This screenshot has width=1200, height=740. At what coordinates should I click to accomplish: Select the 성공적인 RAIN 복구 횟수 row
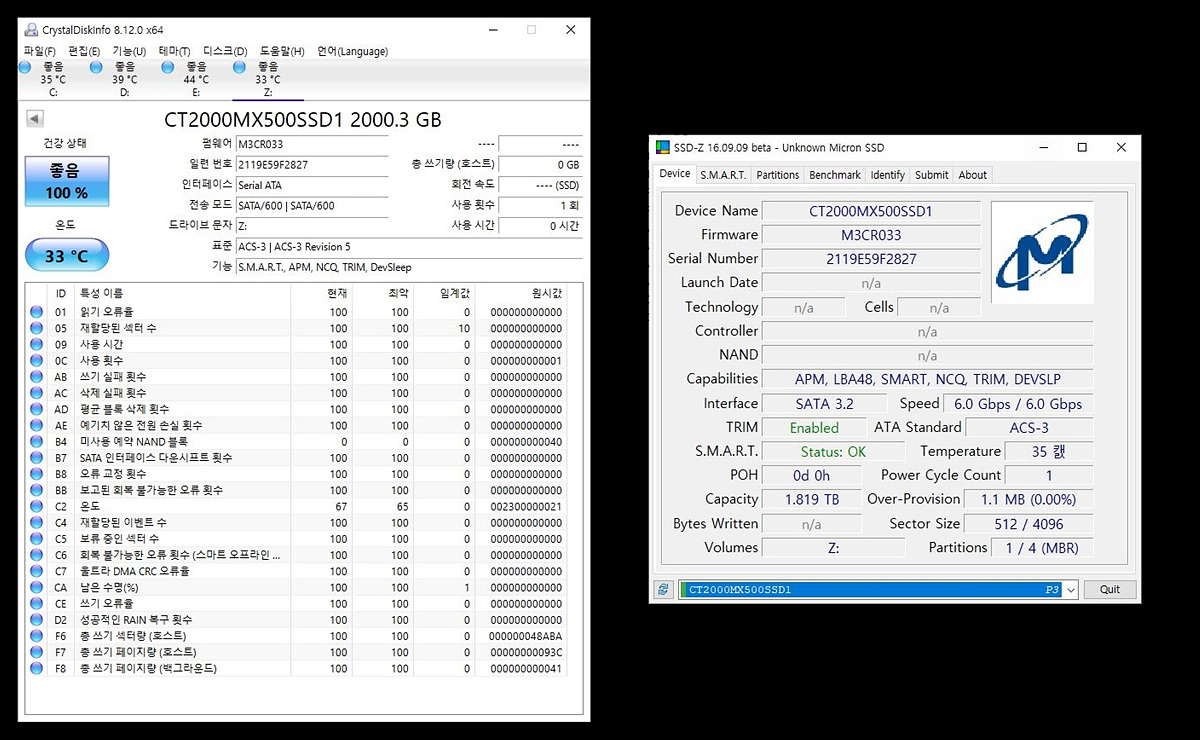(296, 620)
